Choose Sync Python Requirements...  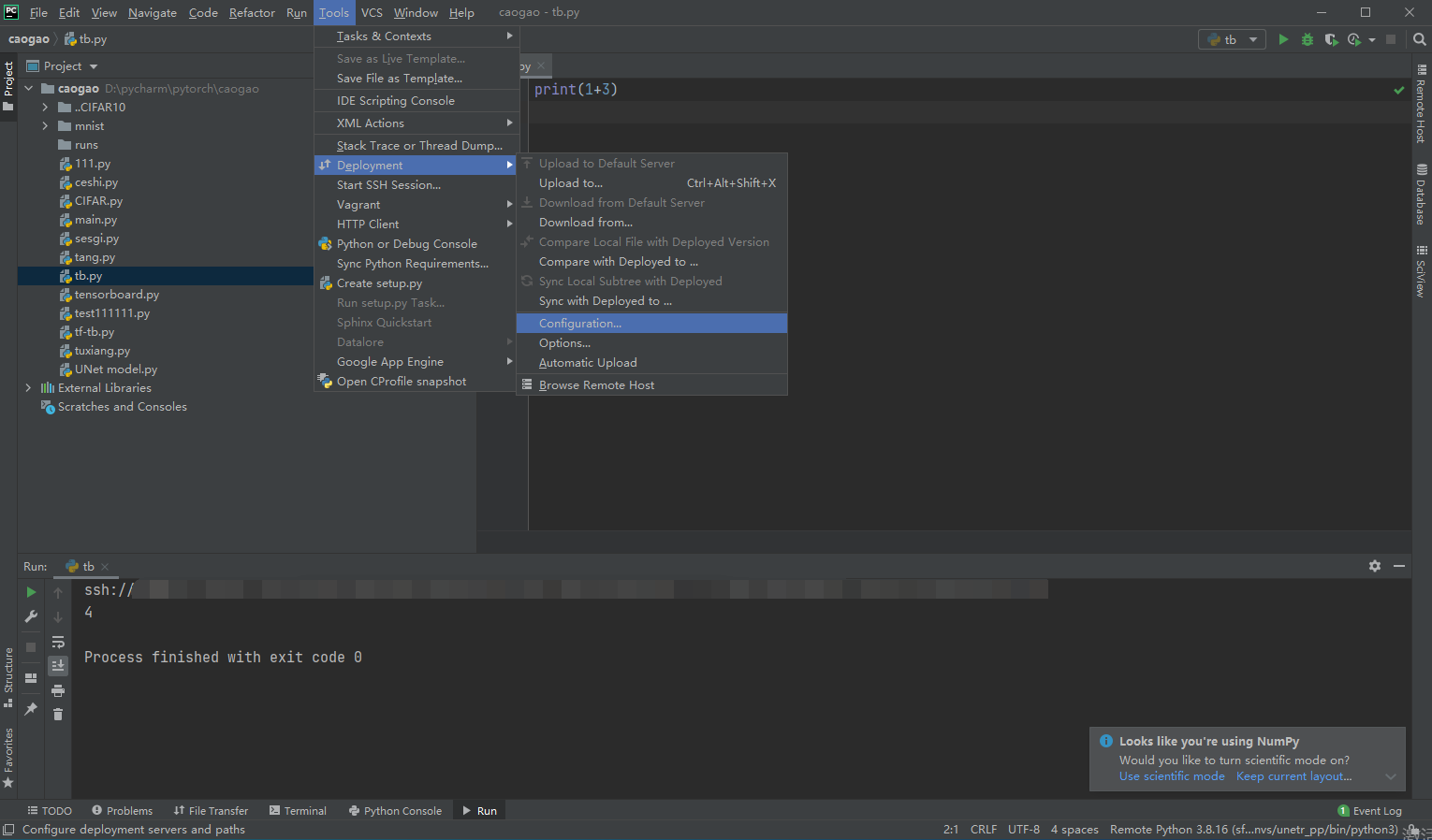point(416,264)
